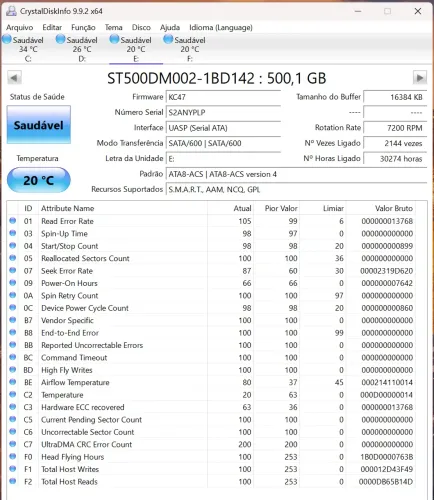
Task: Select the Seek Error Rate attribute name
Action: [67, 271]
